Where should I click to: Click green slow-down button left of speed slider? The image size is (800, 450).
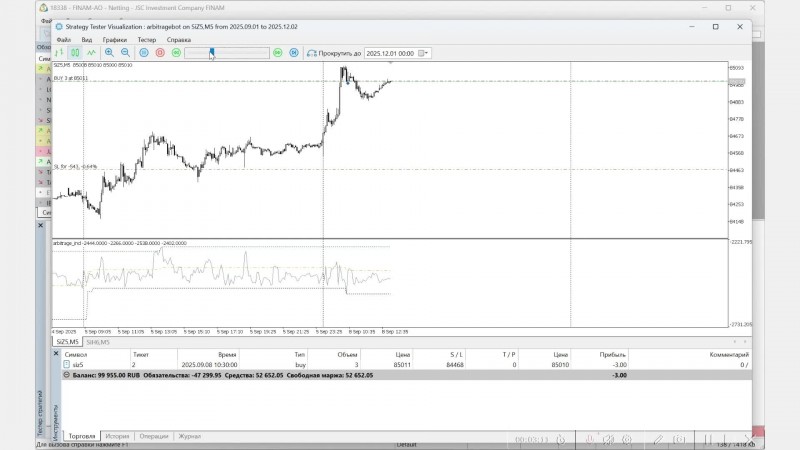[176, 53]
